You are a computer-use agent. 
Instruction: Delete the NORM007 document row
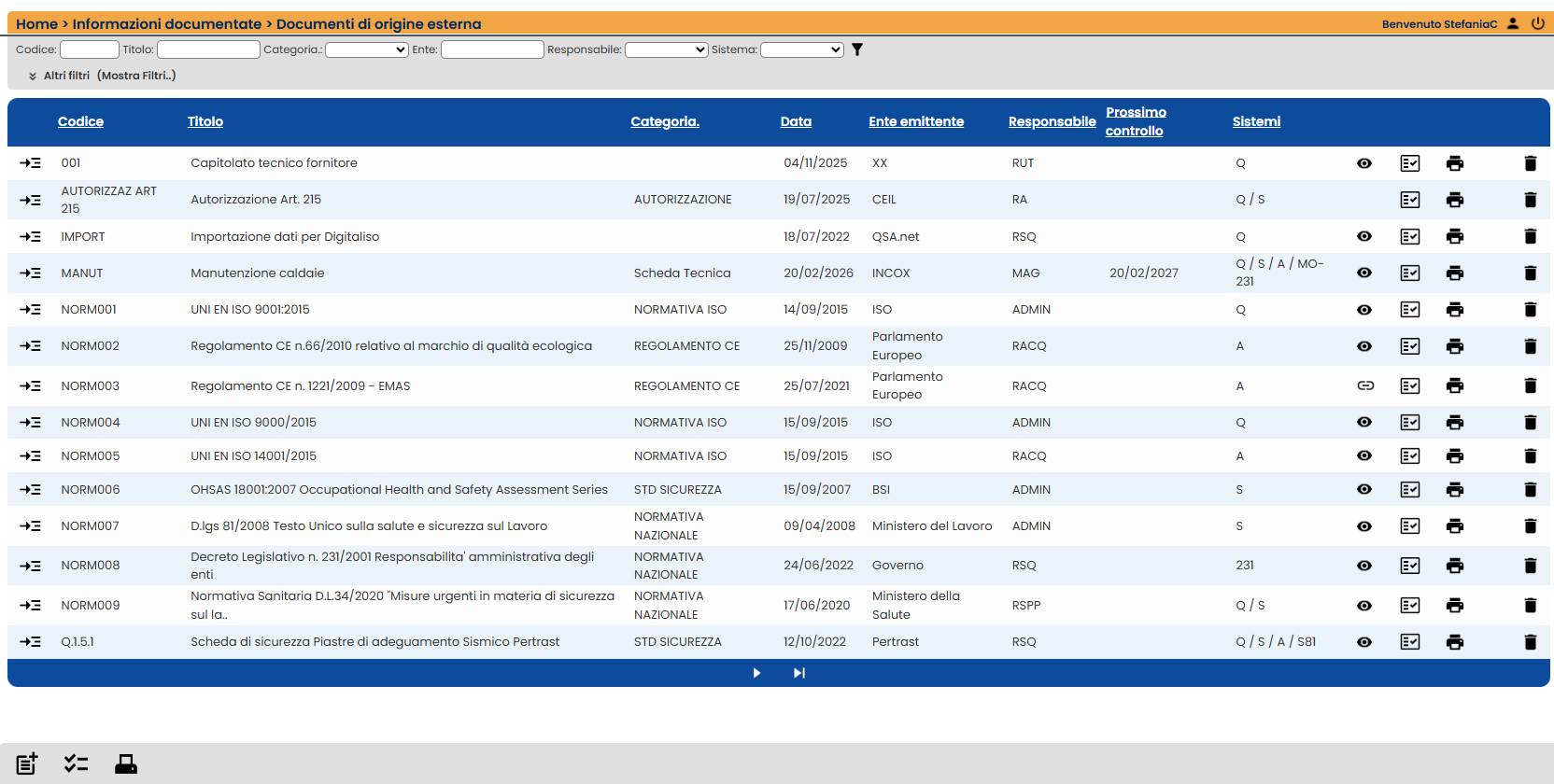1531,526
